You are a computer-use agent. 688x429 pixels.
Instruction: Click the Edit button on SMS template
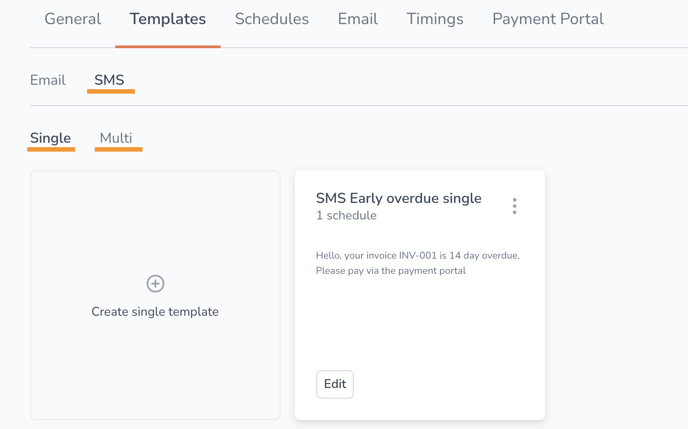point(335,384)
